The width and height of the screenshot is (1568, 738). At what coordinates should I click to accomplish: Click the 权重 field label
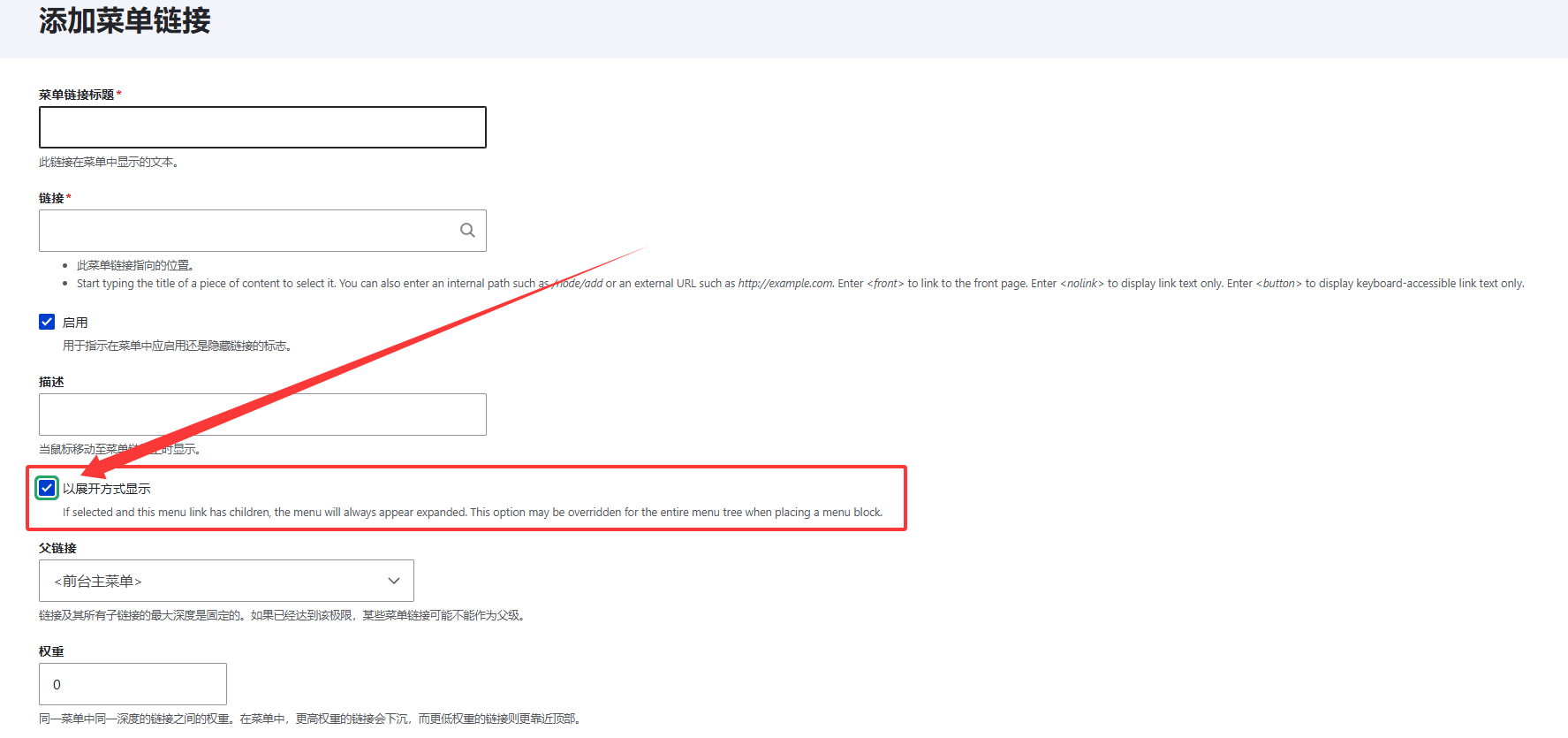tap(51, 651)
